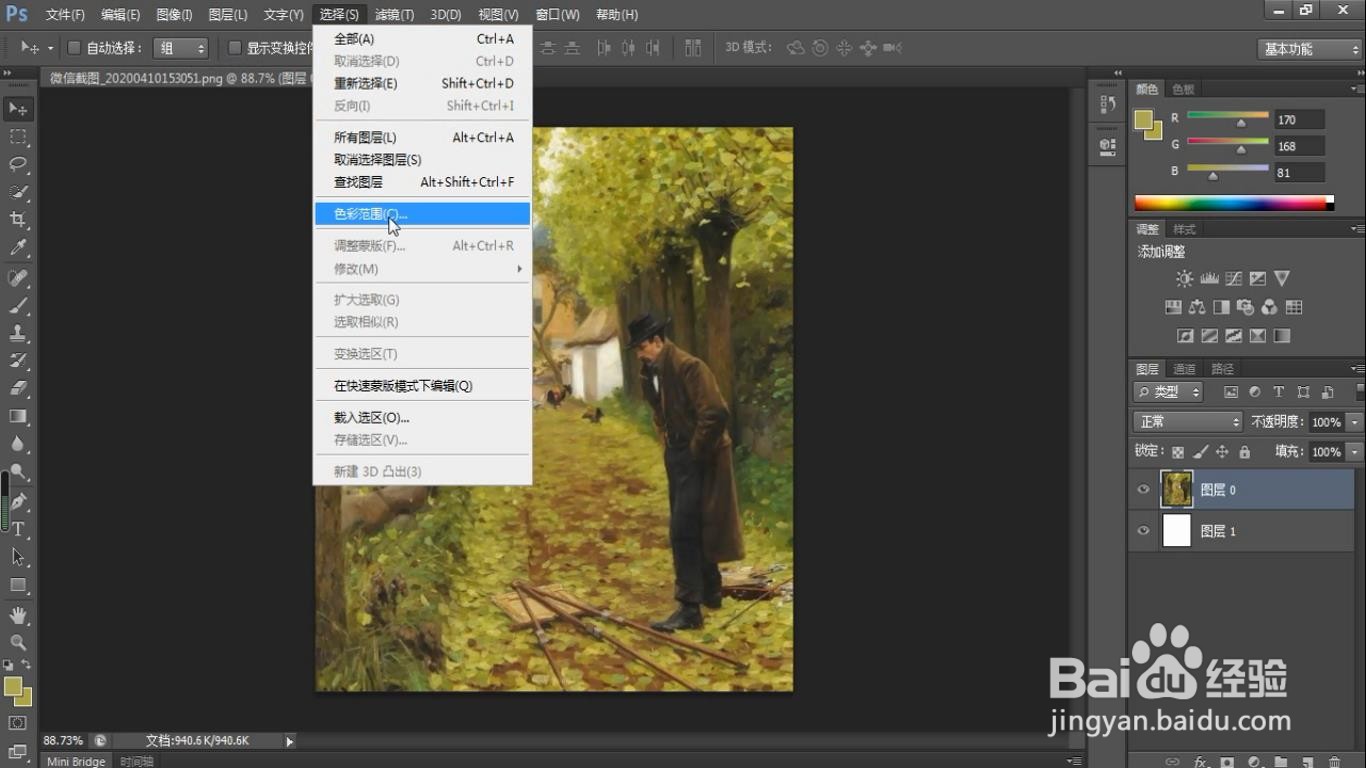Add a Levels adjustment

[x=1209, y=279]
